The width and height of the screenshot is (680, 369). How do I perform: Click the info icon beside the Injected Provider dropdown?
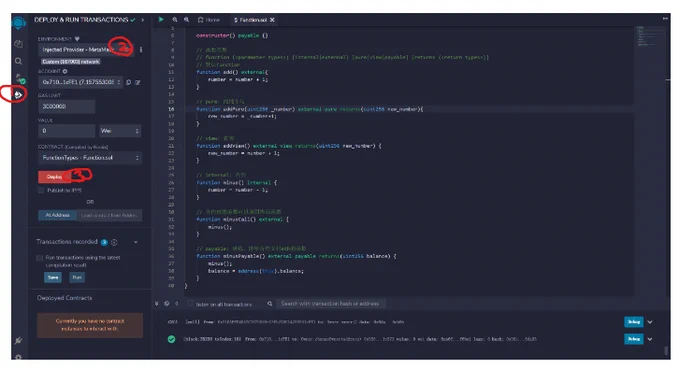click(x=141, y=49)
